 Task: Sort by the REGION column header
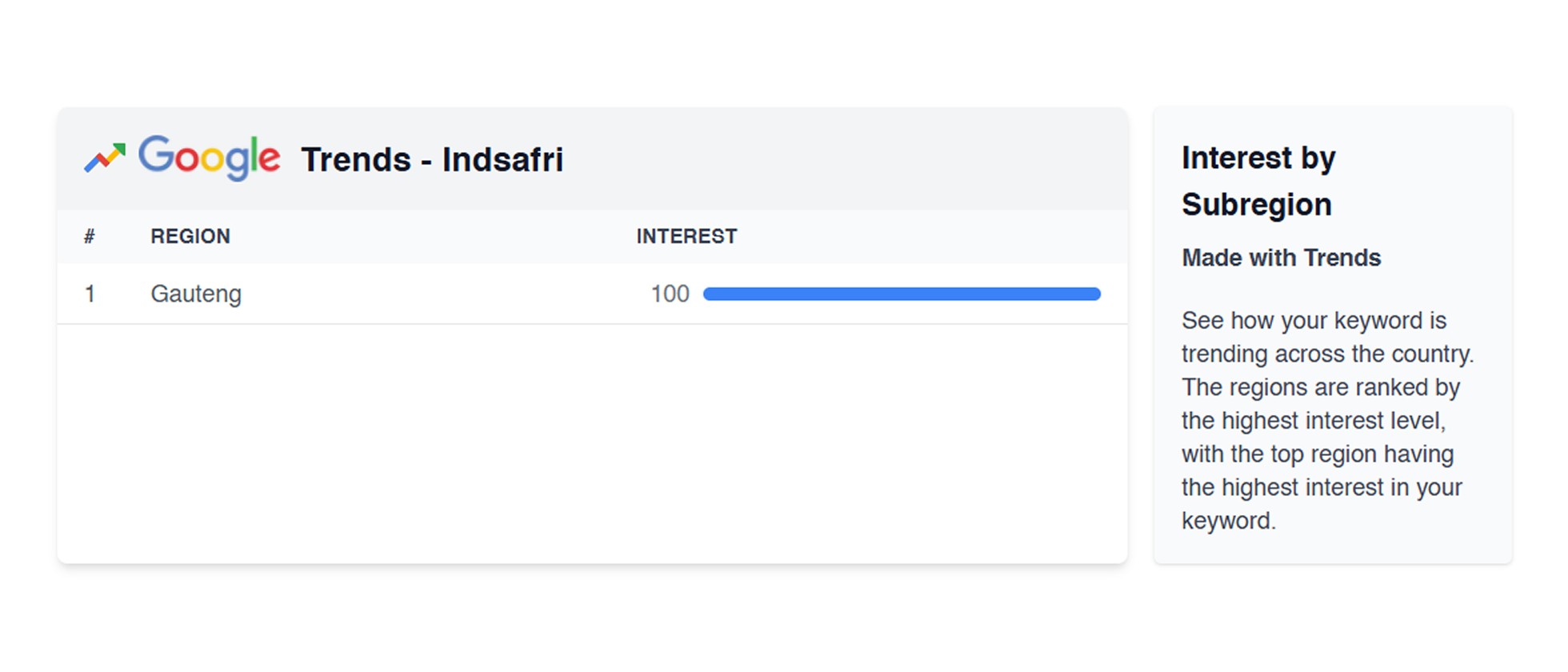(x=190, y=236)
